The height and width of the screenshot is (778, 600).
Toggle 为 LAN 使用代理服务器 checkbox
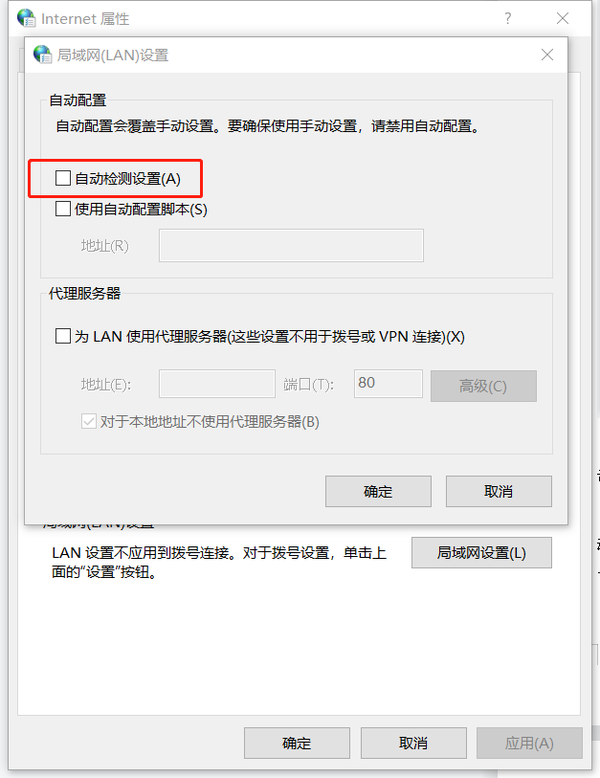(63, 336)
